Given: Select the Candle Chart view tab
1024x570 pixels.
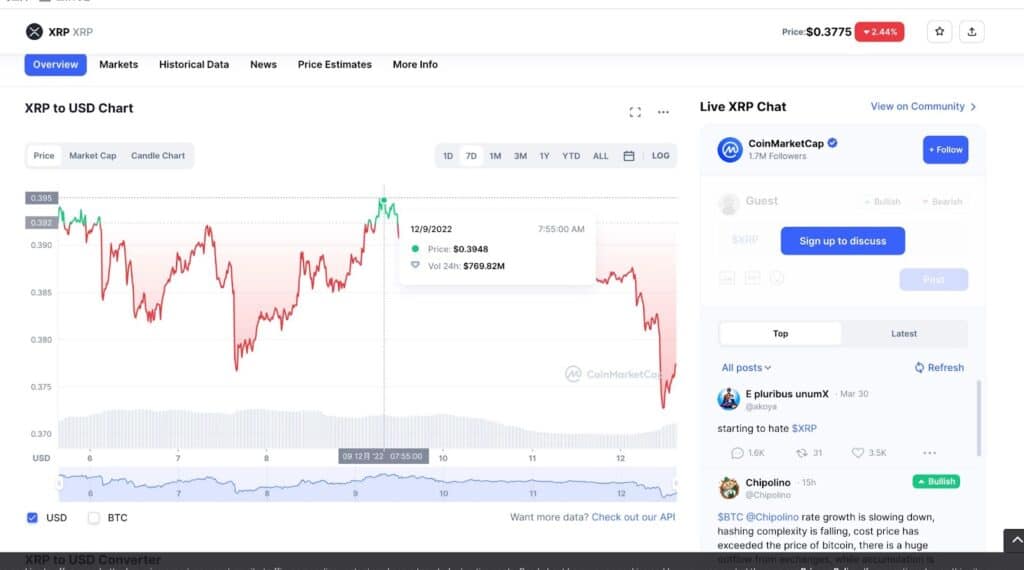Looking at the screenshot, I should coord(158,156).
